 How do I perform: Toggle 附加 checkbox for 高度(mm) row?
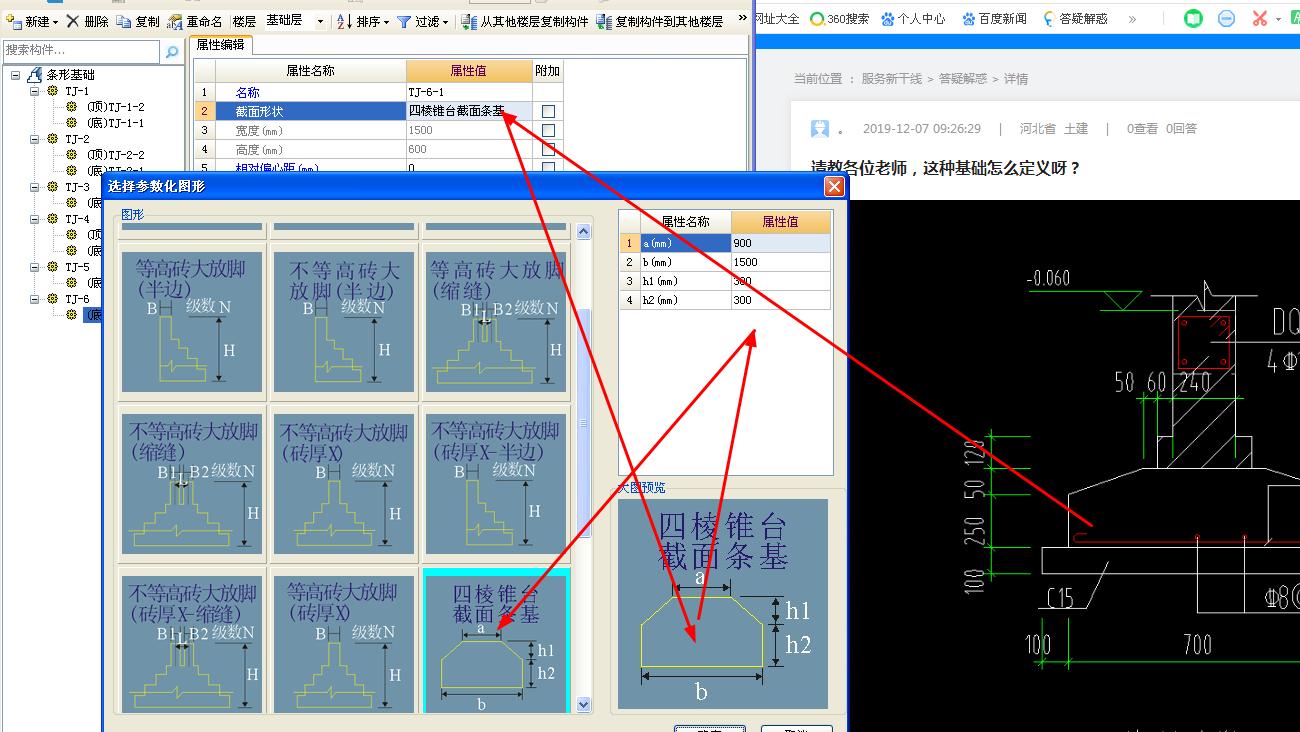[x=548, y=149]
